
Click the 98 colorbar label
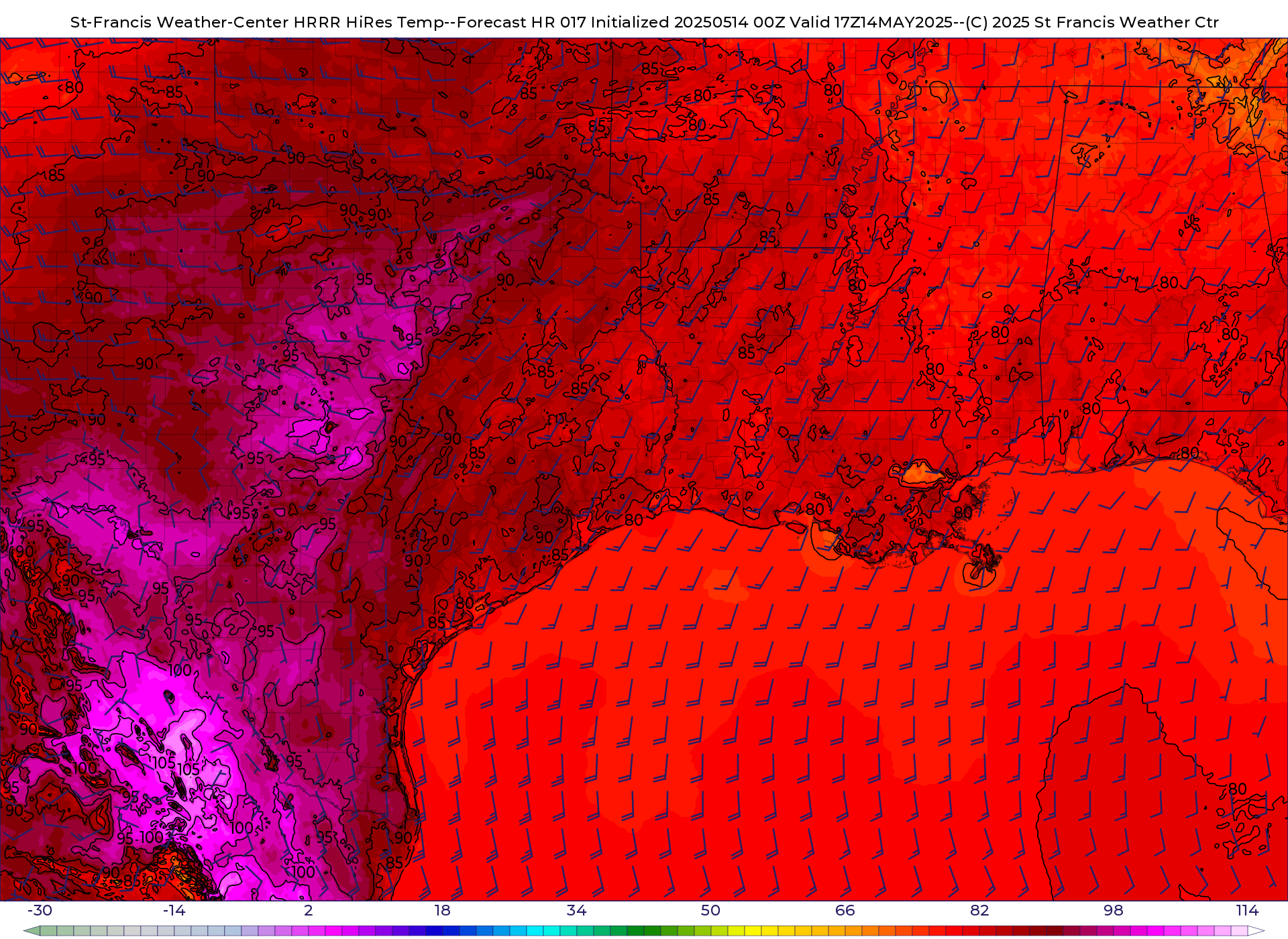click(1114, 910)
